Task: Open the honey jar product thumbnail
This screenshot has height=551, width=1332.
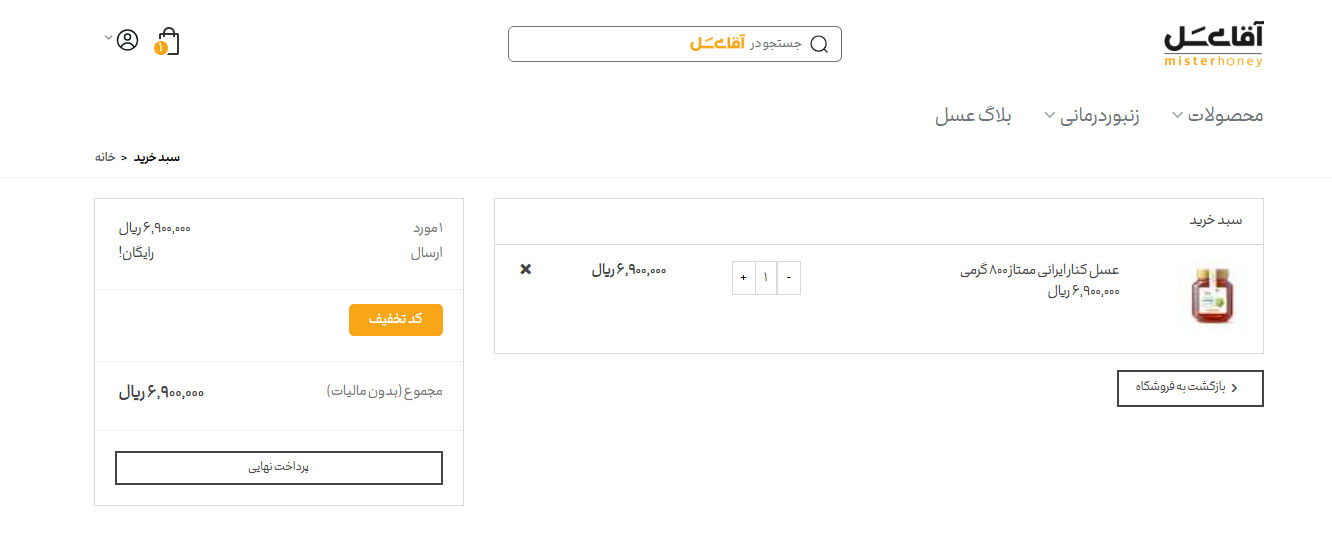Action: 1212,295
